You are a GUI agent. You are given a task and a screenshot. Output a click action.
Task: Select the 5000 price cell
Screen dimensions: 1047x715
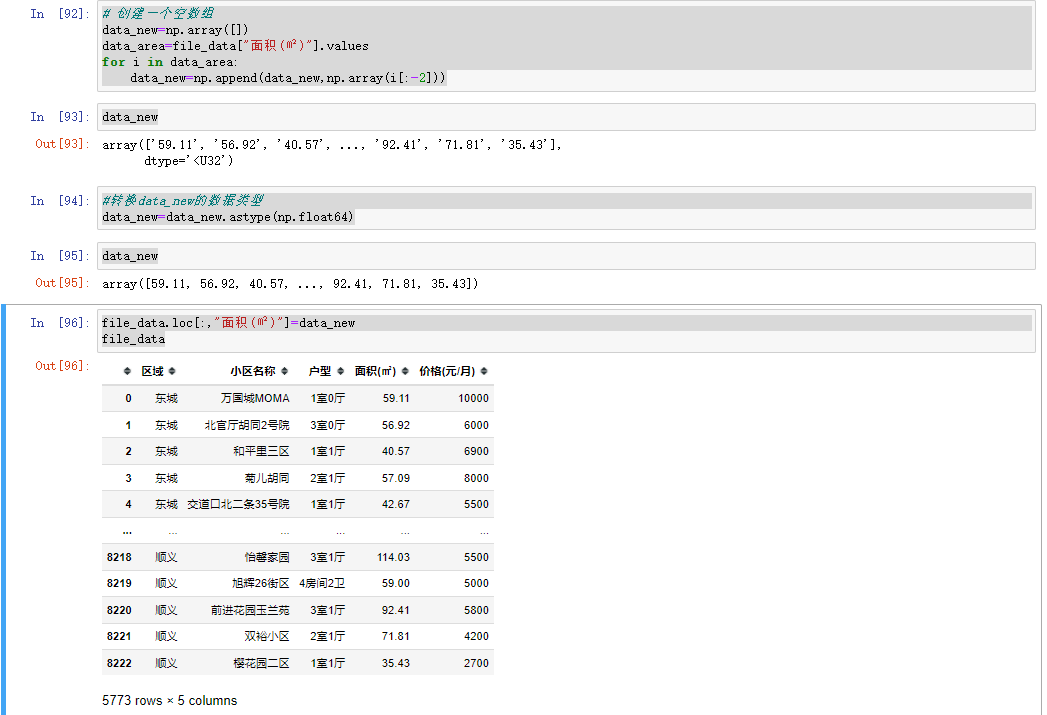[476, 583]
